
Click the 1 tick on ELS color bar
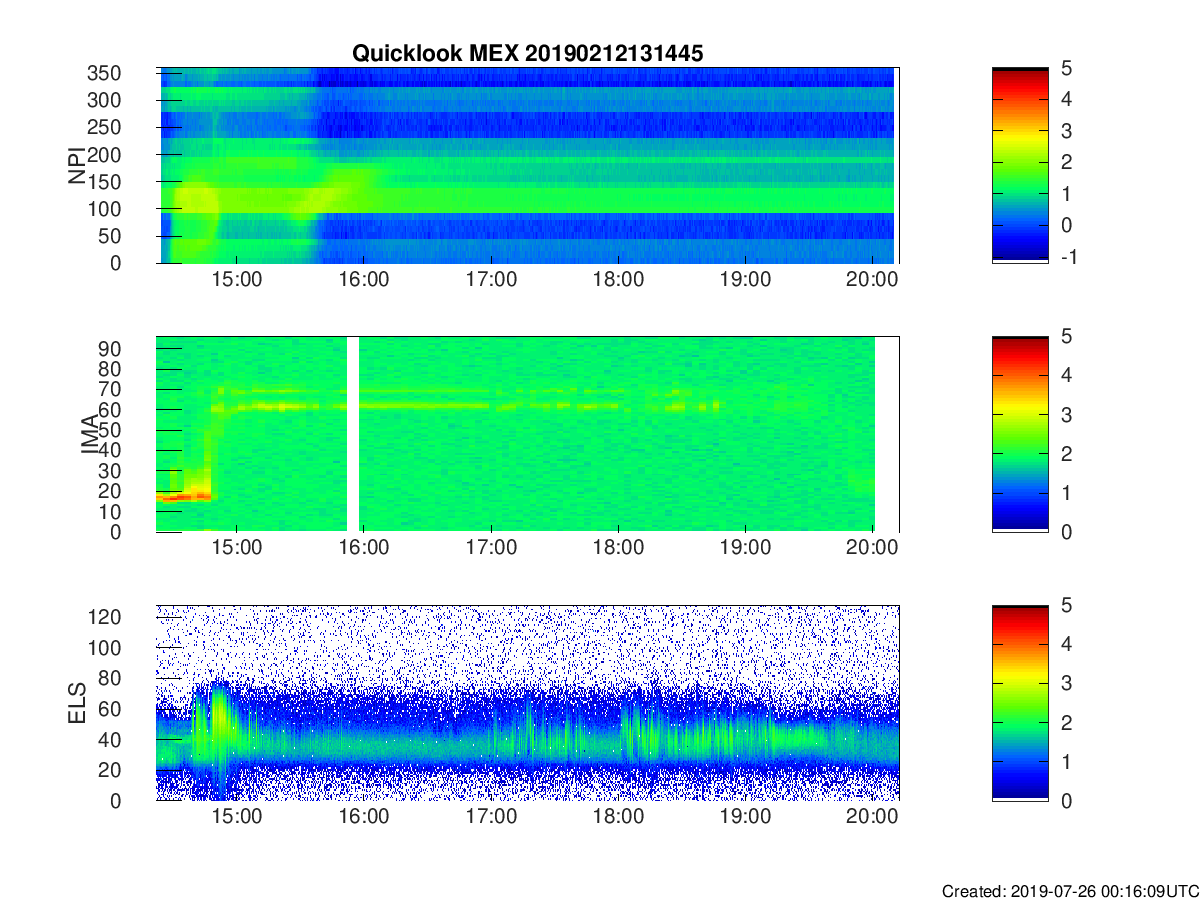coord(1066,761)
